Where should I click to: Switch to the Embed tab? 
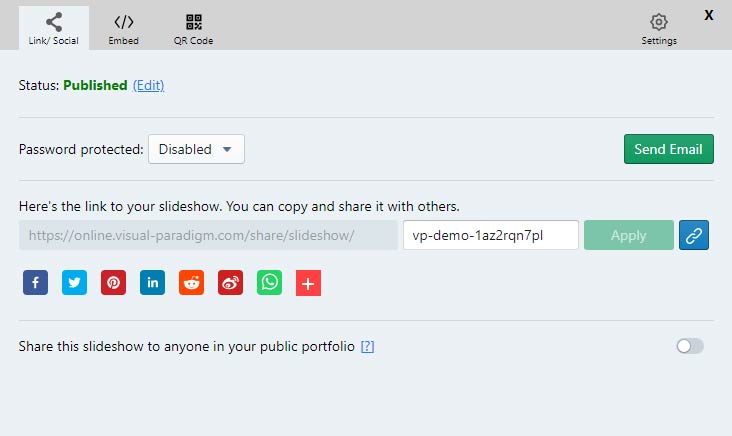(123, 29)
